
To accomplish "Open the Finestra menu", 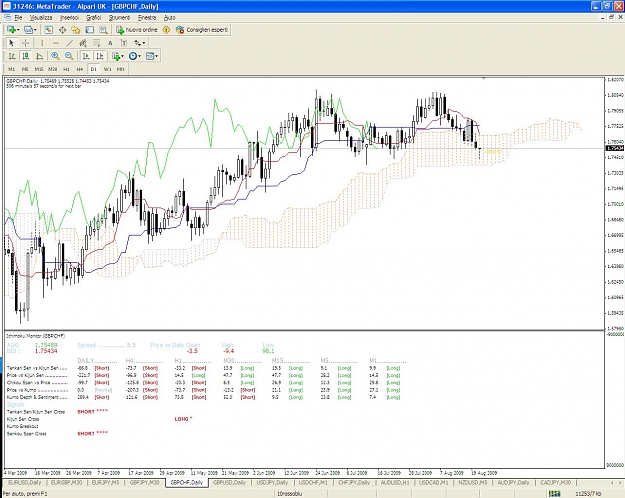I will tap(147, 18).
